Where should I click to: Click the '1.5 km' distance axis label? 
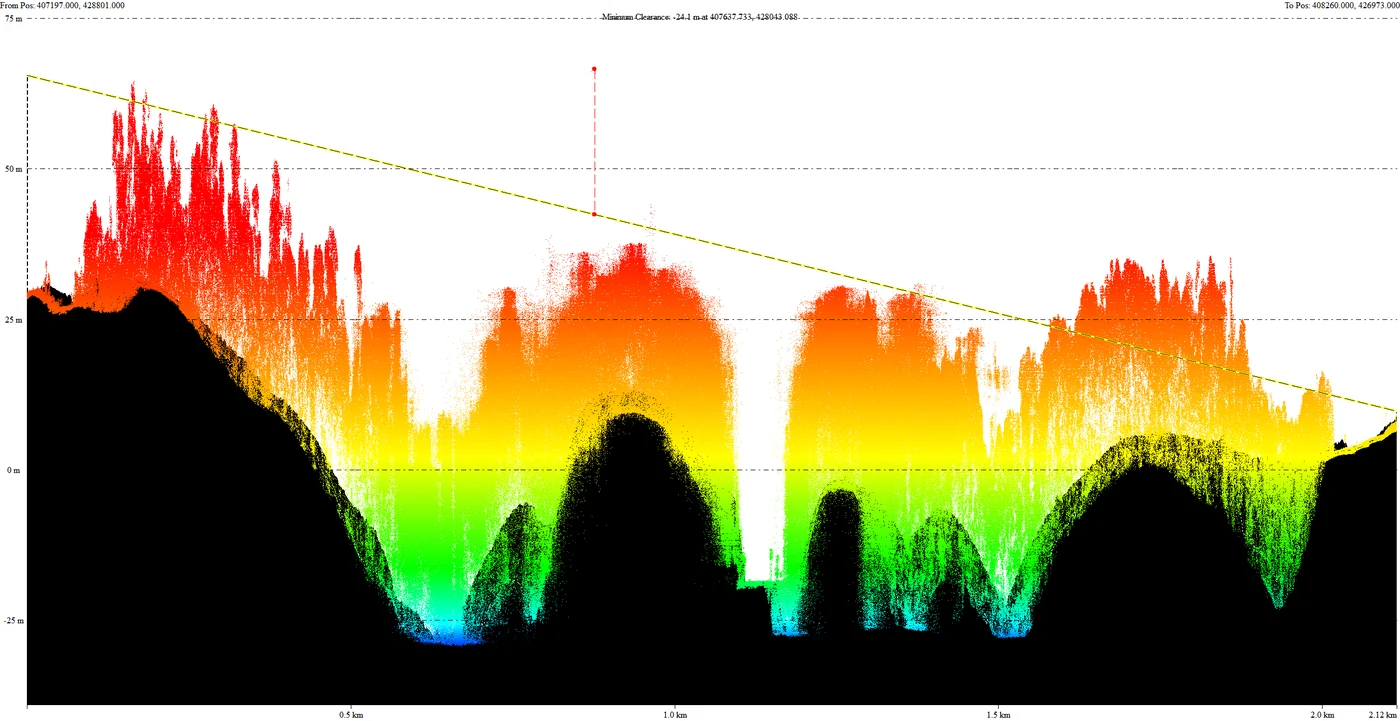(999, 715)
